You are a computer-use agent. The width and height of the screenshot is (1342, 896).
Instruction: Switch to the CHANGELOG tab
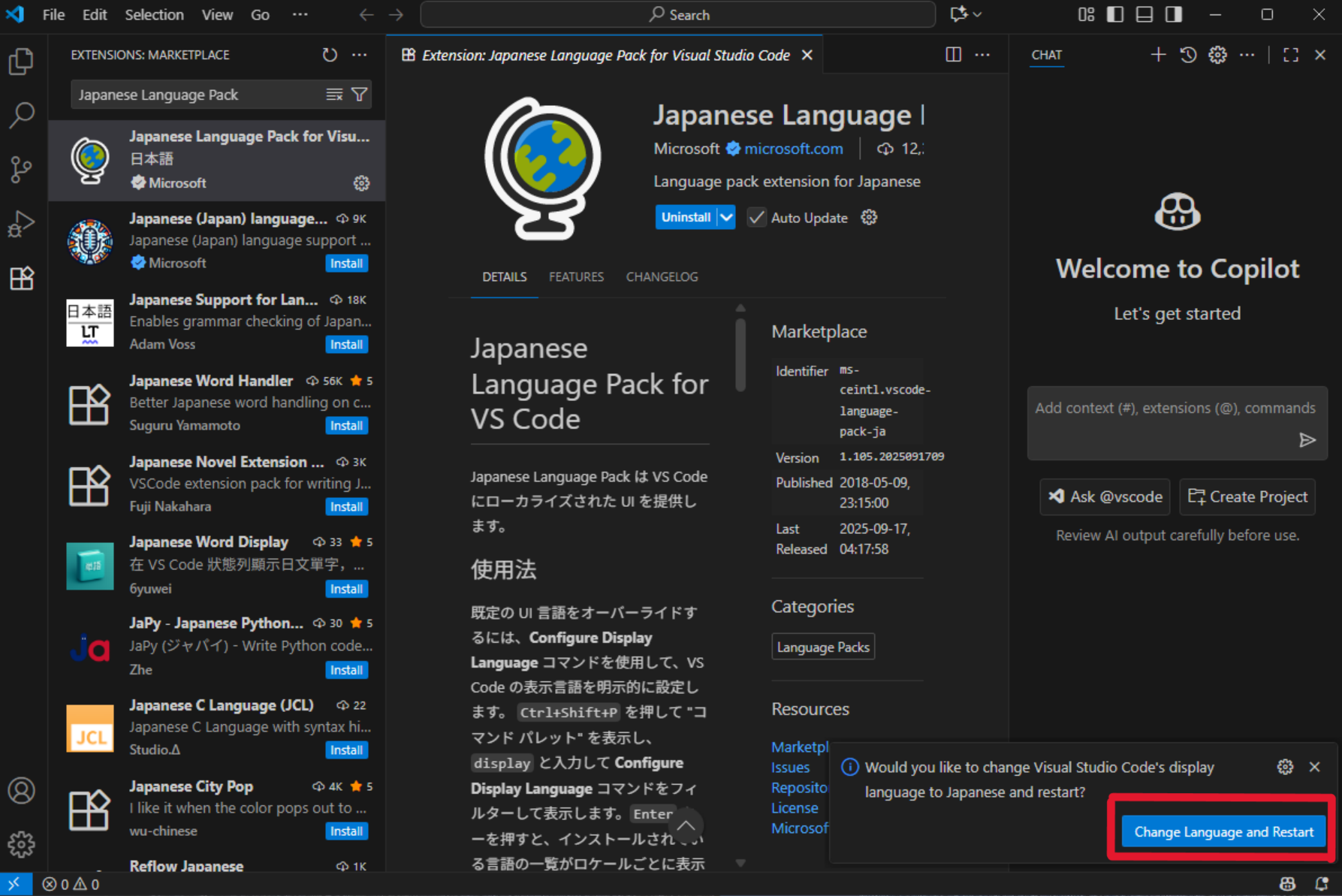[662, 277]
